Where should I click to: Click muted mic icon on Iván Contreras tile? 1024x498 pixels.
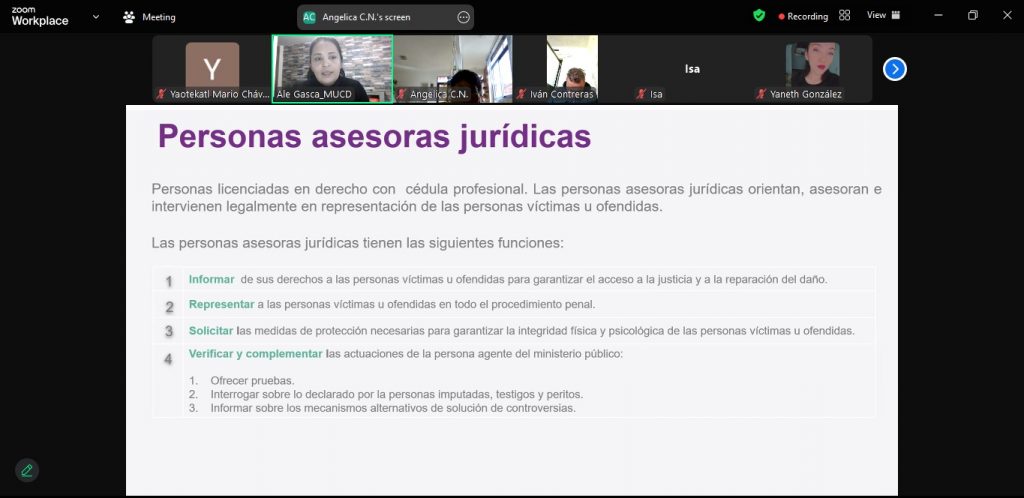click(x=521, y=94)
